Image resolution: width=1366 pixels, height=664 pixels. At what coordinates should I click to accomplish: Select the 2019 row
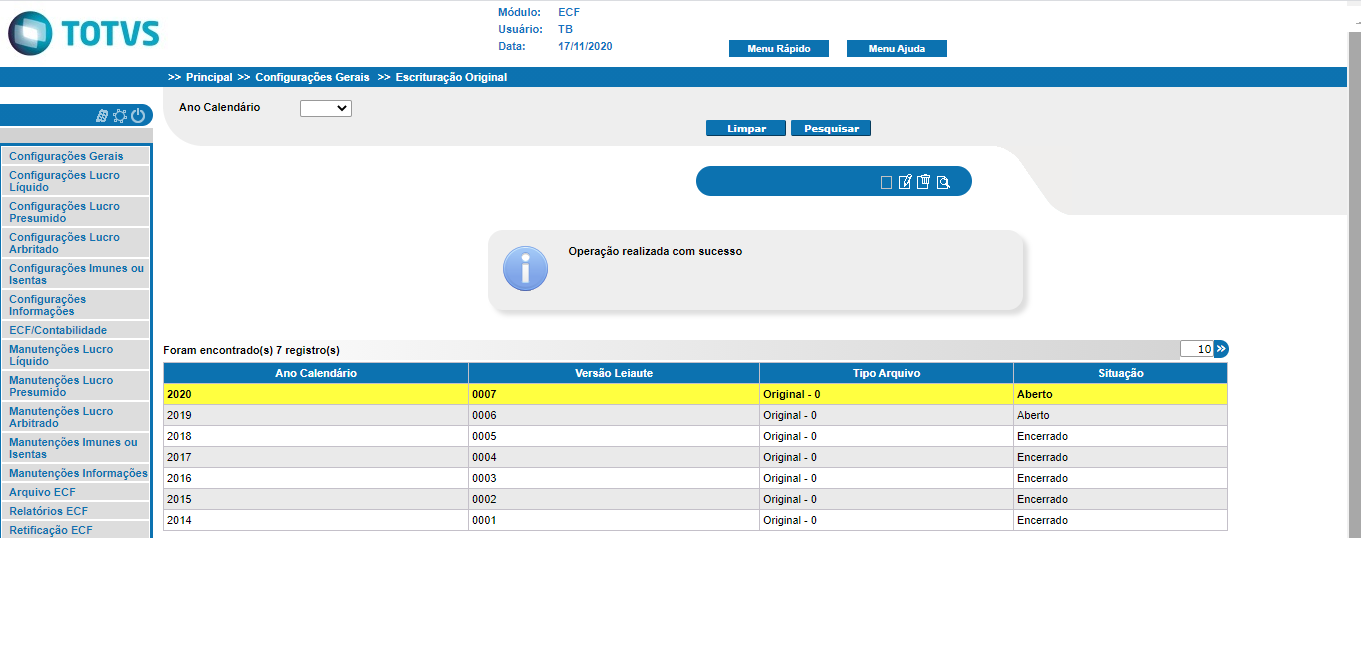pos(695,415)
